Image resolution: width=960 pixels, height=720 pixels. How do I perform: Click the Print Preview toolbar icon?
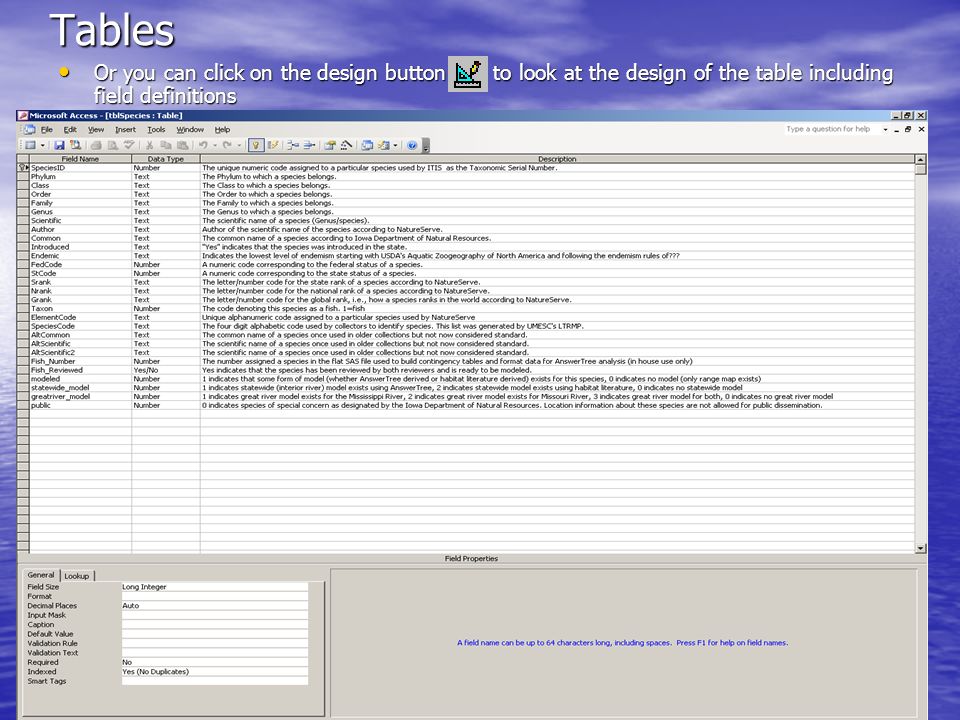[113, 146]
